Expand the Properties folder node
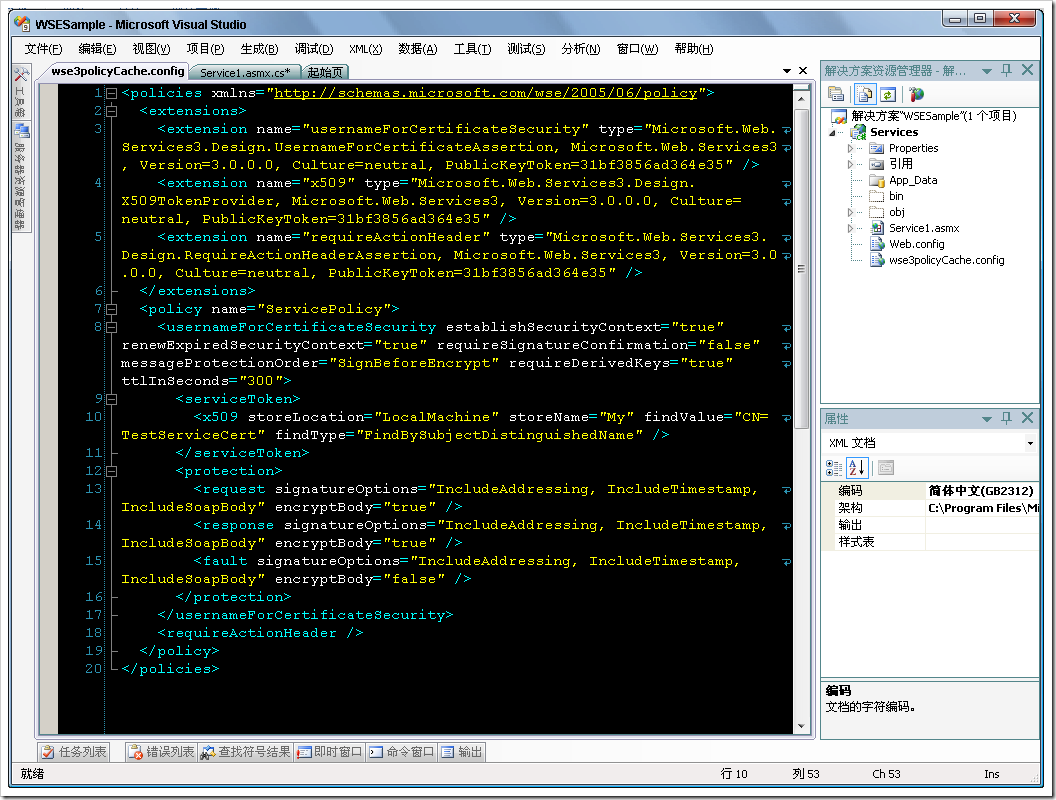Screen dimensions: 1056x800 [x=850, y=148]
